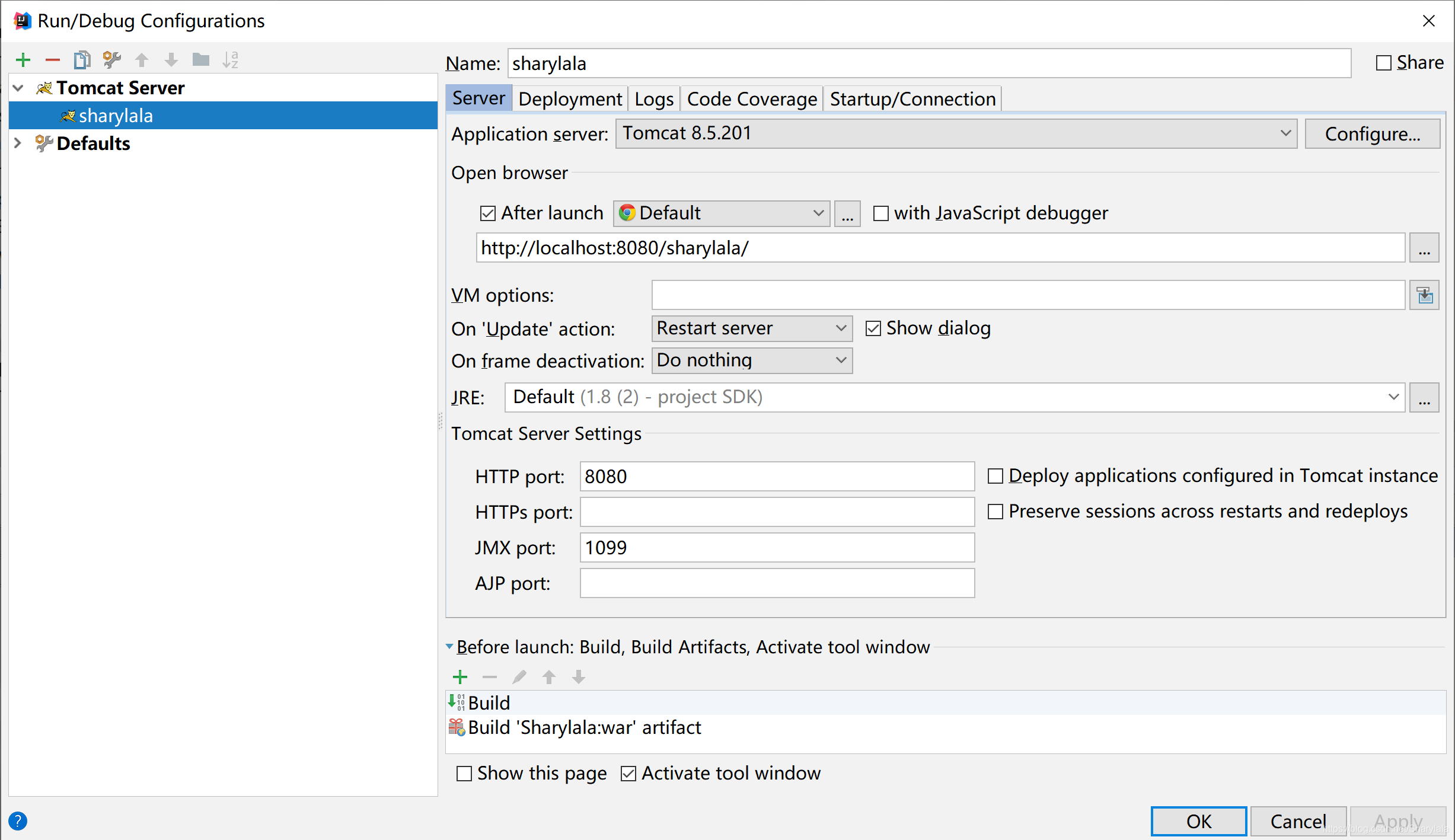Click the create new folder icon

pos(201,60)
